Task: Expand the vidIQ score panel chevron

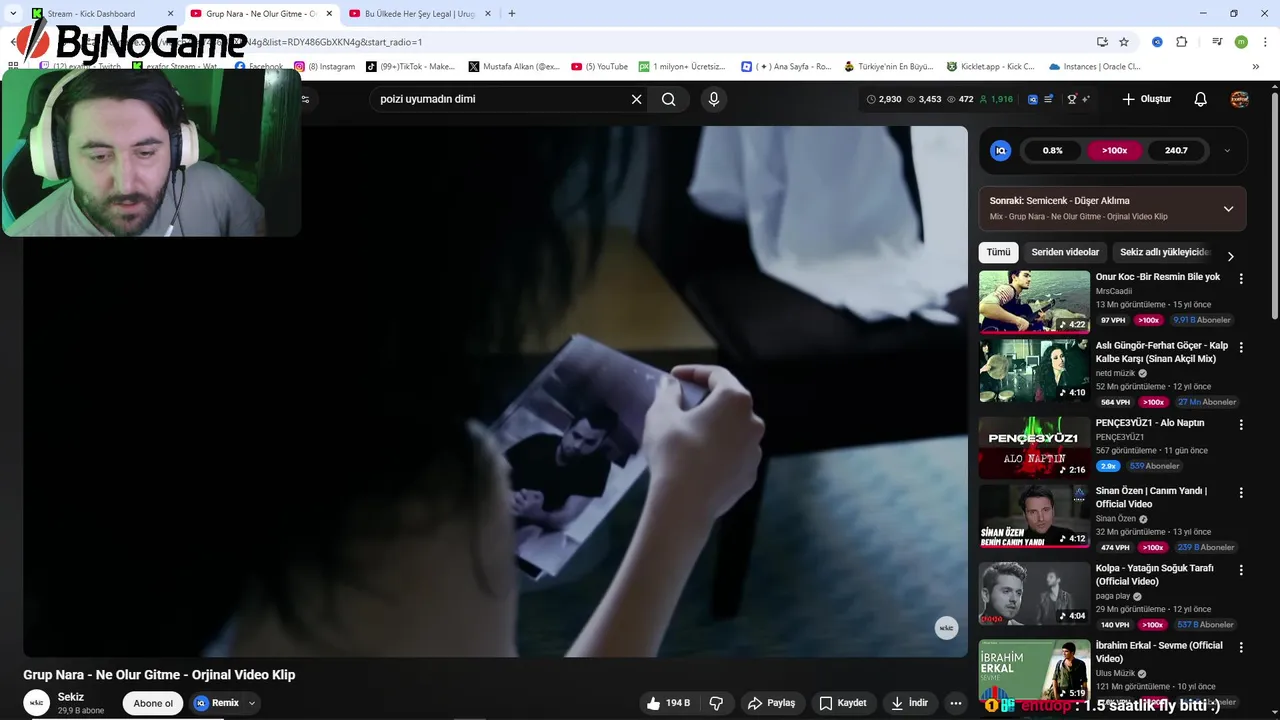Action: click(x=1227, y=151)
